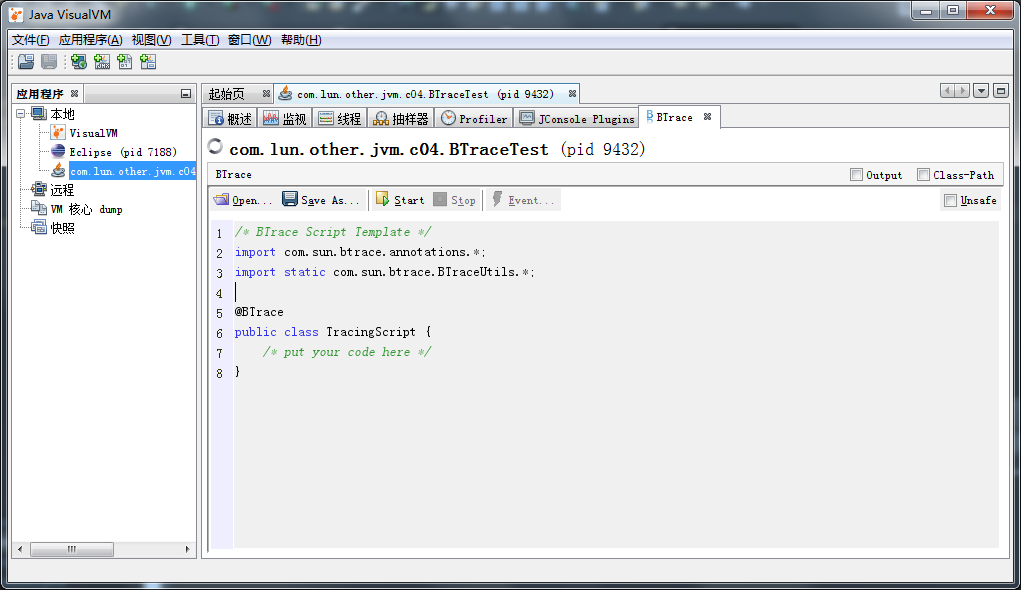The width and height of the screenshot is (1021, 590).
Task: Click the Save As... button
Action: click(321, 200)
